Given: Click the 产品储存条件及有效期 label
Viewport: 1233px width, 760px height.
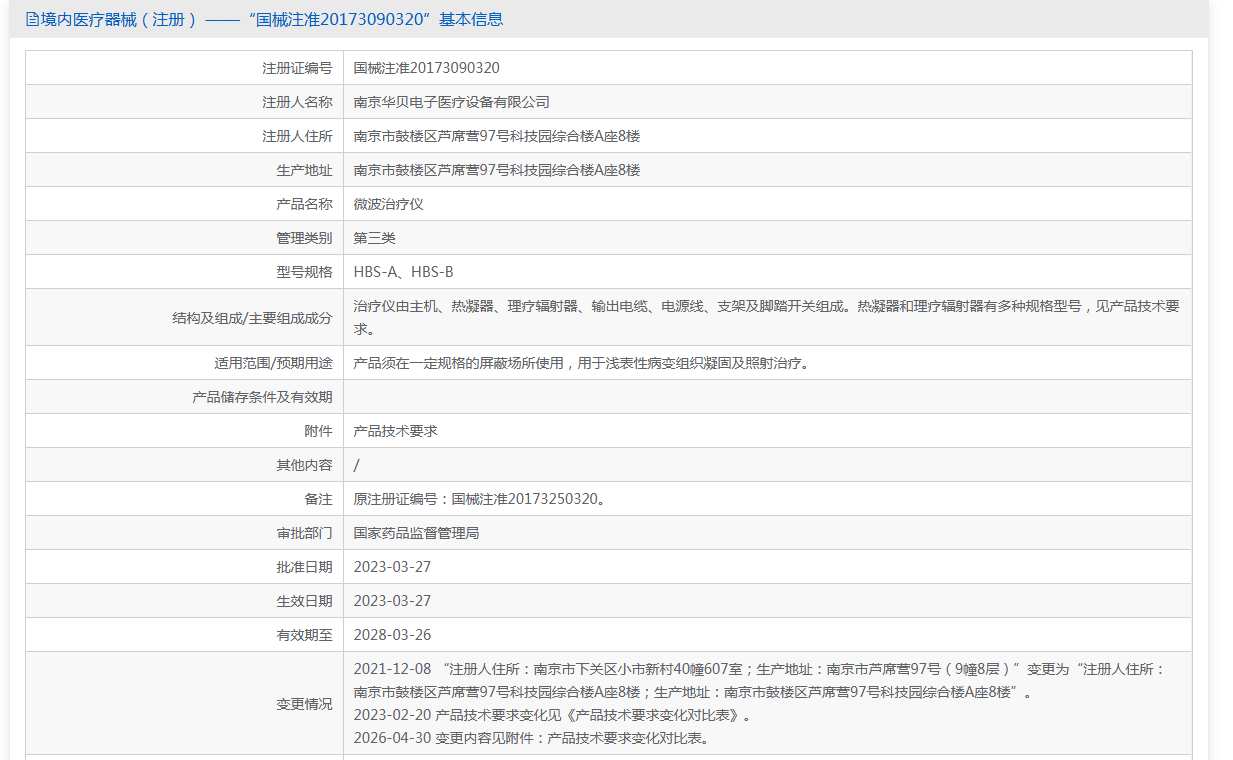Looking at the screenshot, I should pyautogui.click(x=262, y=397).
